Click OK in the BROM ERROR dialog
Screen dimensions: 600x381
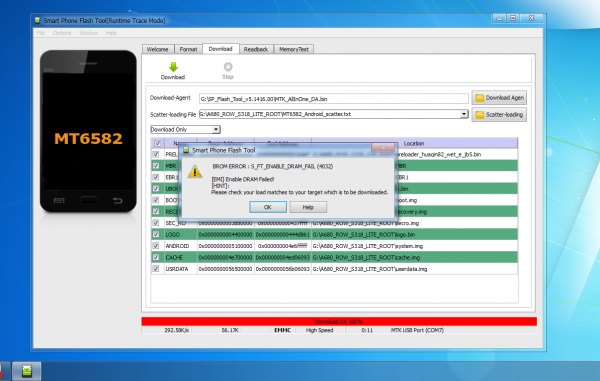[x=268, y=207]
